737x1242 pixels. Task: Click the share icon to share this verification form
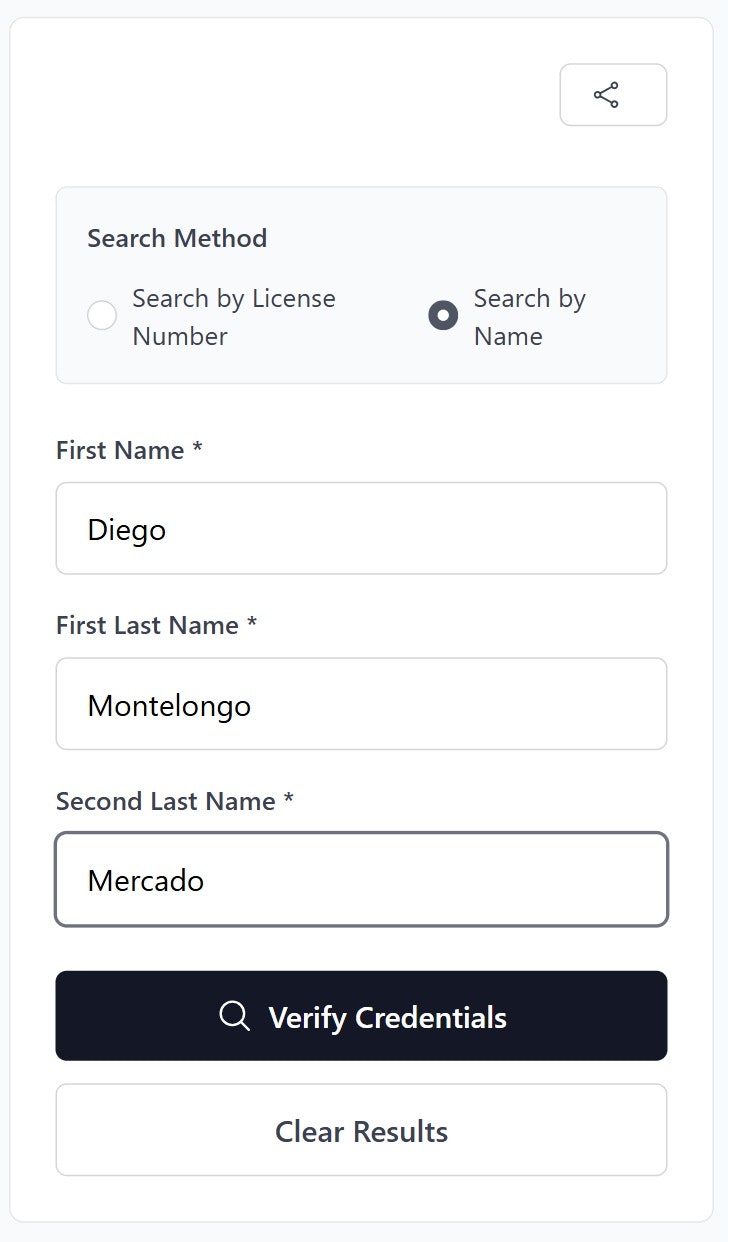coord(612,94)
